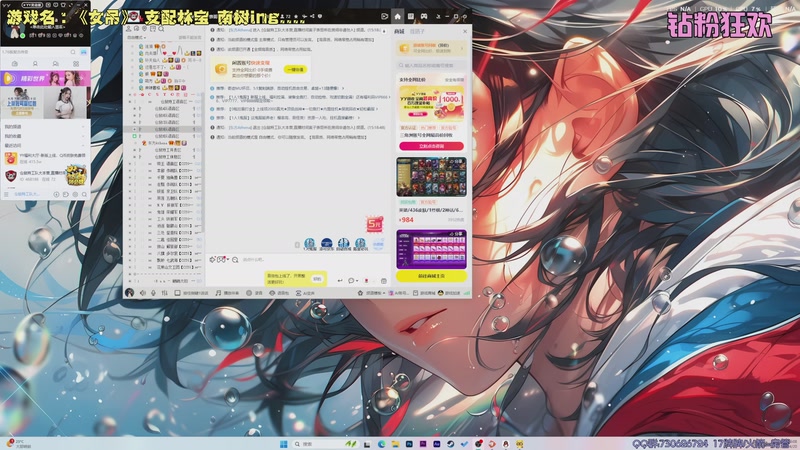
Task: Click the record circle button in channel bottom bar
Action: coord(255,293)
